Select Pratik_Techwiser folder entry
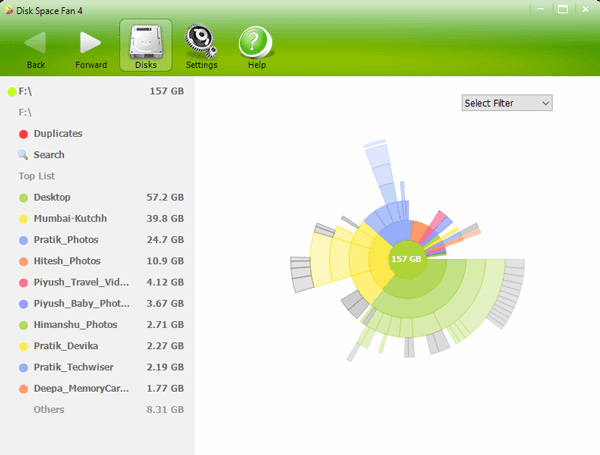This screenshot has width=600, height=455. pyautogui.click(x=75, y=367)
